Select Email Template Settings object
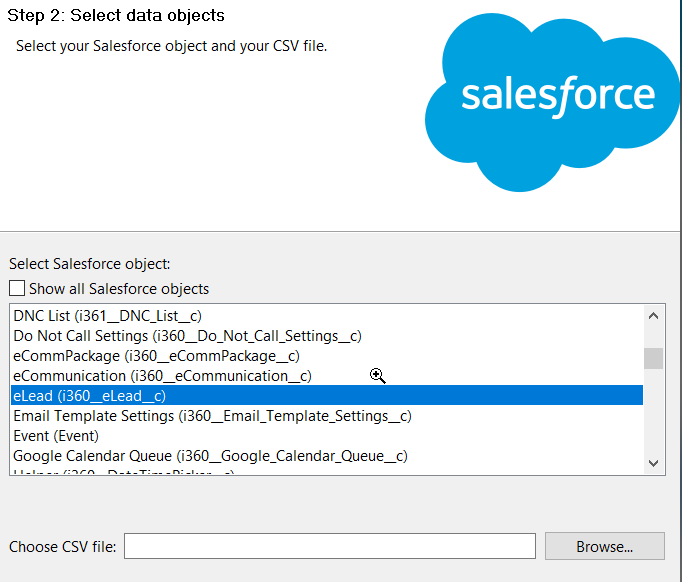Screen dimensions: 682x582 point(327,416)
